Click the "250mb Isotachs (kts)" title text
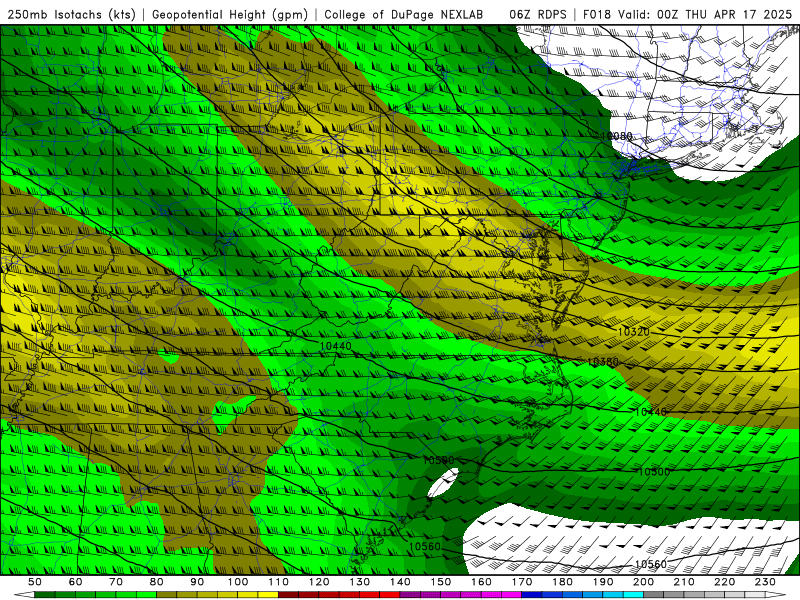800x600 pixels. [x=71, y=14]
